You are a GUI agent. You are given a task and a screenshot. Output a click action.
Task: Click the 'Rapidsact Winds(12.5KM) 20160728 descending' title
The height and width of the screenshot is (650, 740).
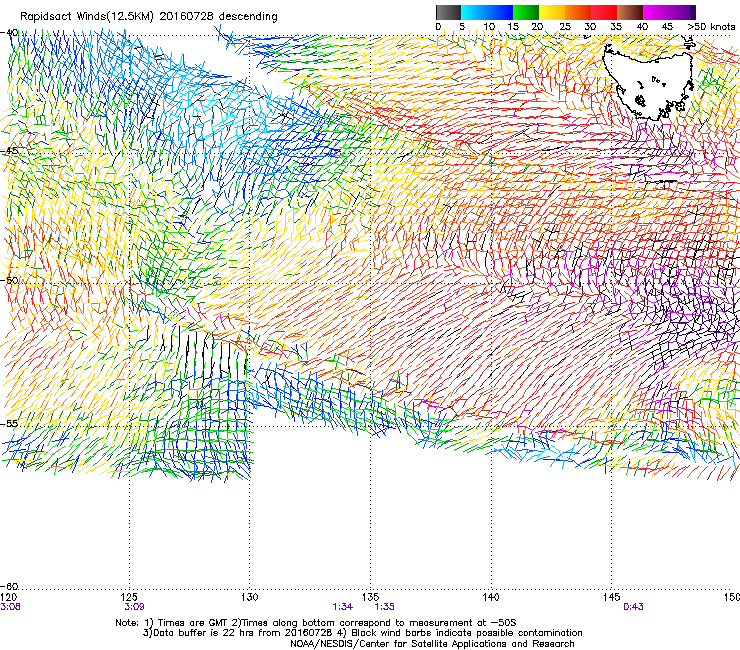pyautogui.click(x=149, y=16)
